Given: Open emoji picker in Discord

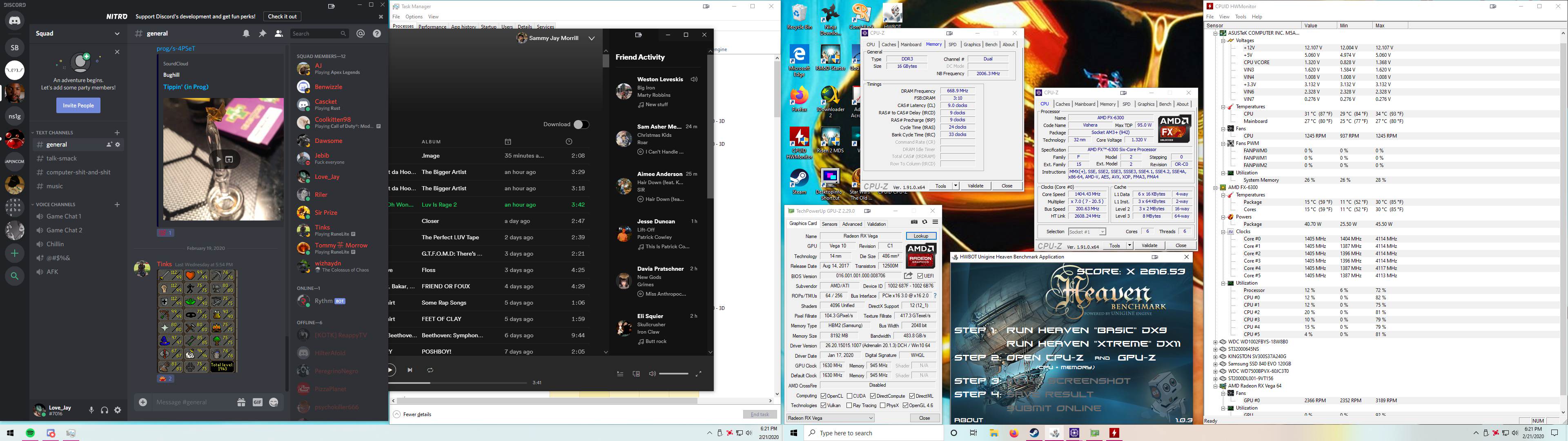Looking at the screenshot, I should coord(274,402).
